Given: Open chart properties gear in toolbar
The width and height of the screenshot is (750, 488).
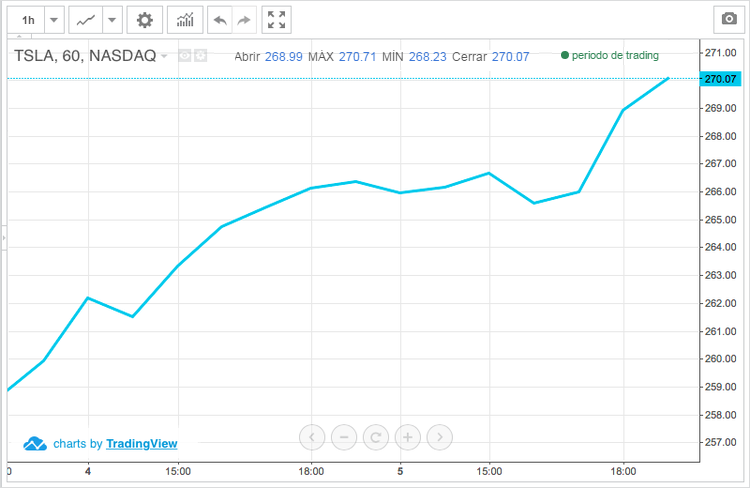Looking at the screenshot, I should (x=145, y=20).
